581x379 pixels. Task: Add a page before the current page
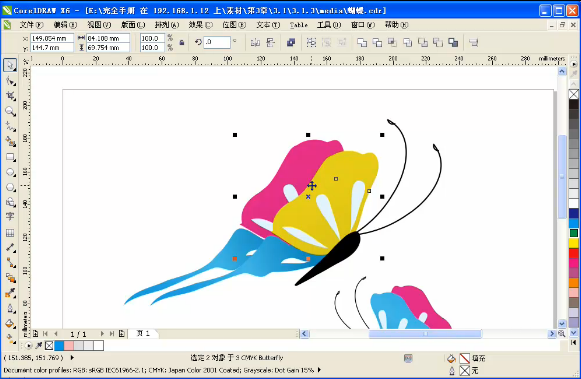(36, 334)
